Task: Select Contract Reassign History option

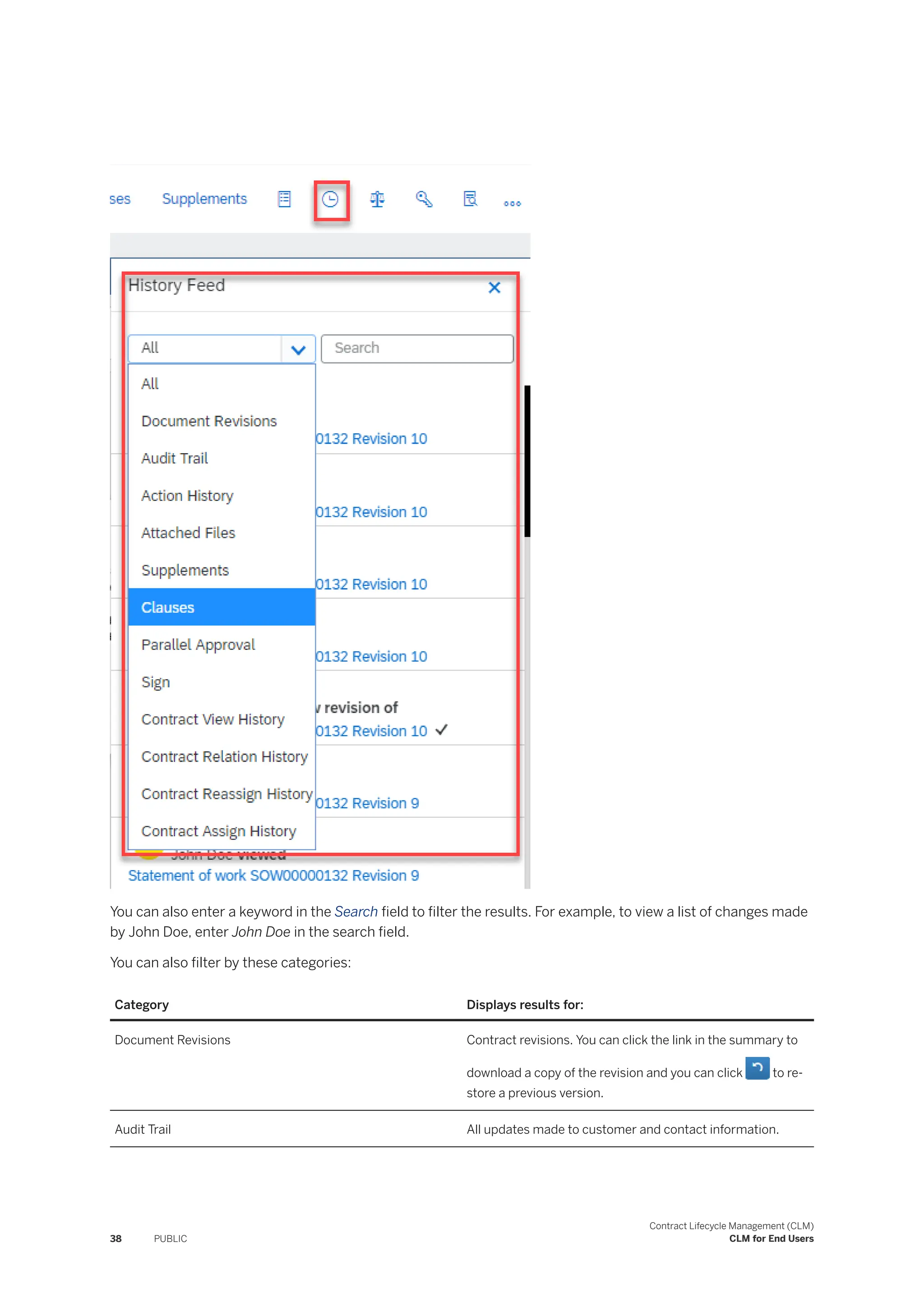Action: point(222,793)
